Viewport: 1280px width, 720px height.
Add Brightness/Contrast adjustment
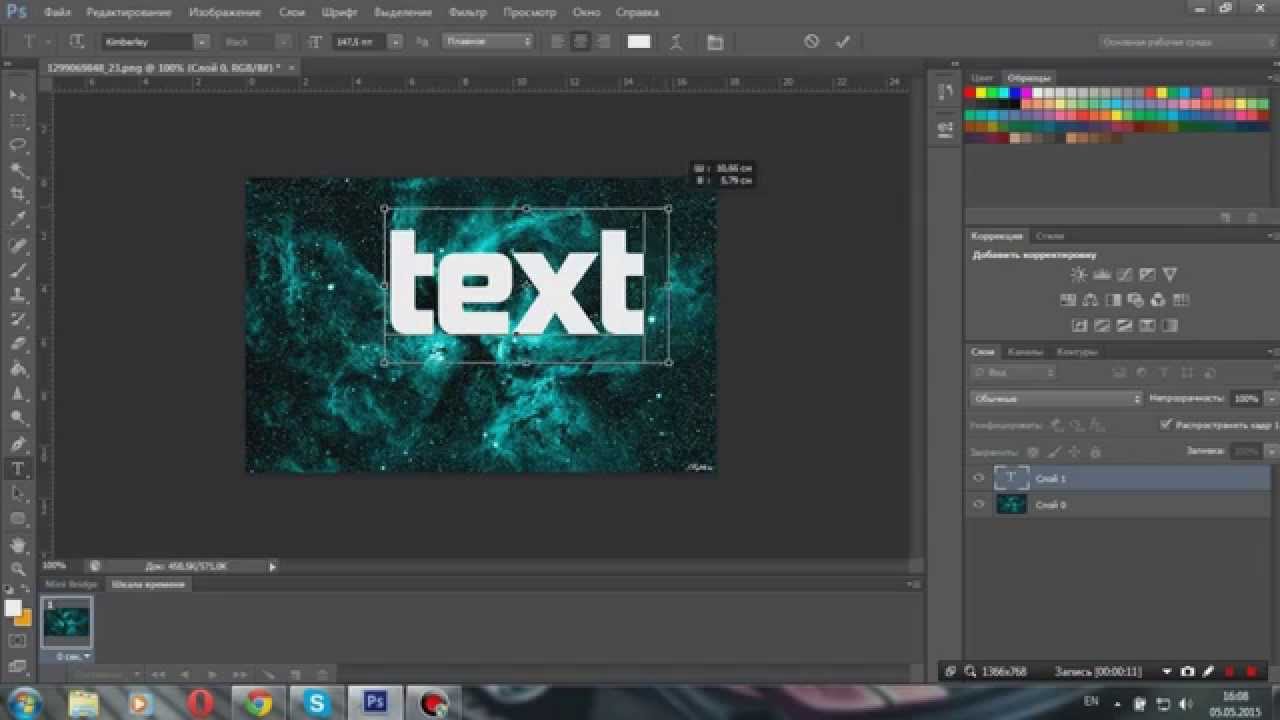click(1079, 275)
